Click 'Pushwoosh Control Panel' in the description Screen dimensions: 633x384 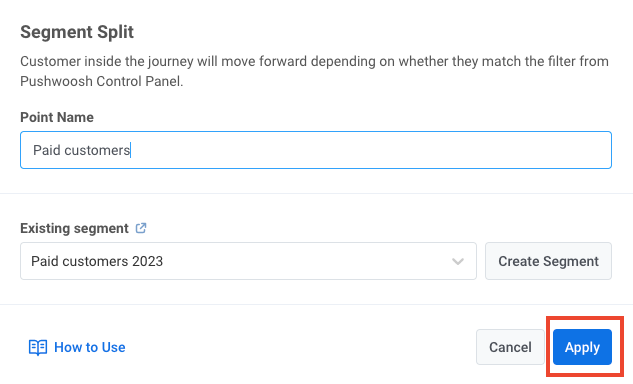101,81
